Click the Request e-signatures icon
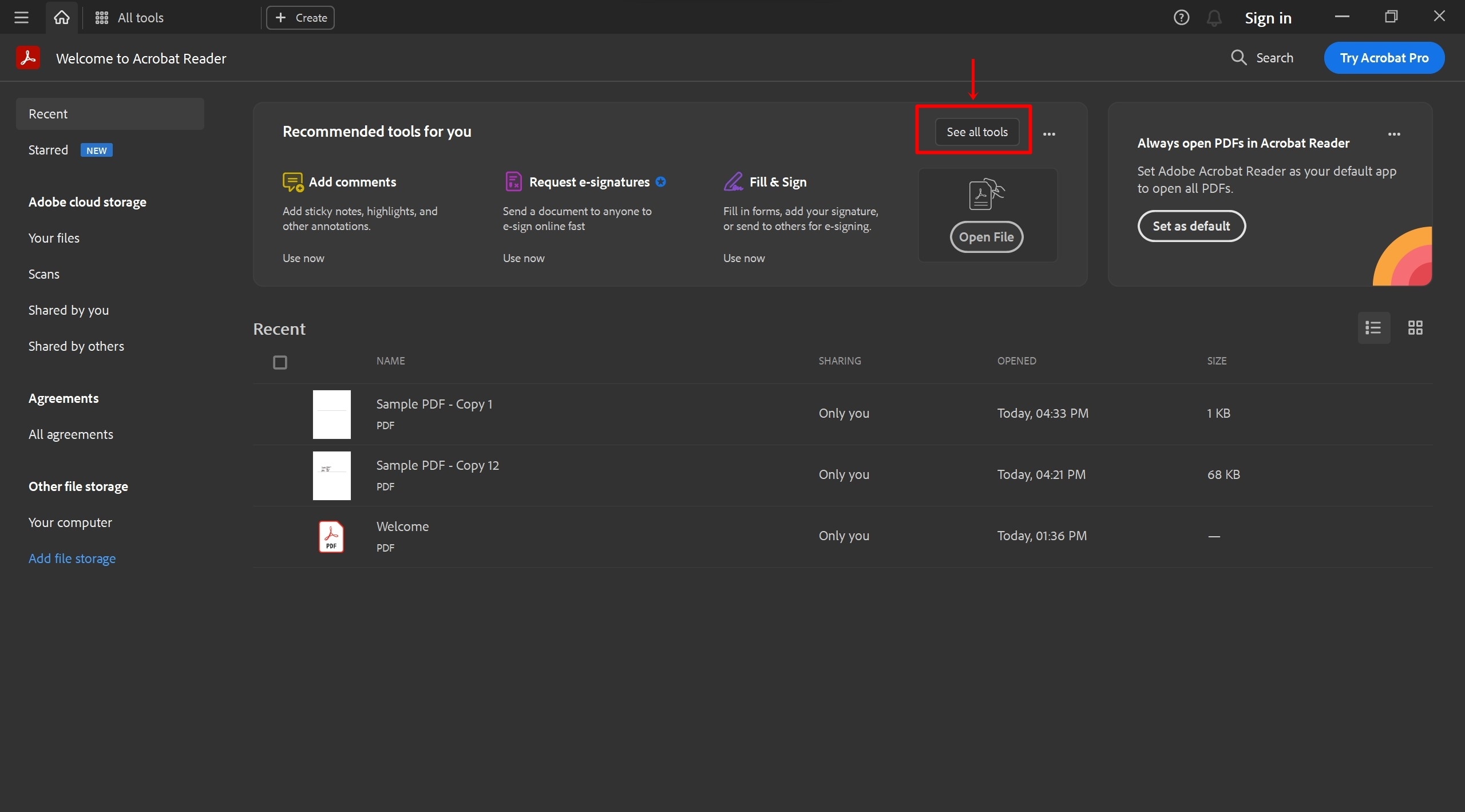The width and height of the screenshot is (1465, 812). (x=513, y=181)
